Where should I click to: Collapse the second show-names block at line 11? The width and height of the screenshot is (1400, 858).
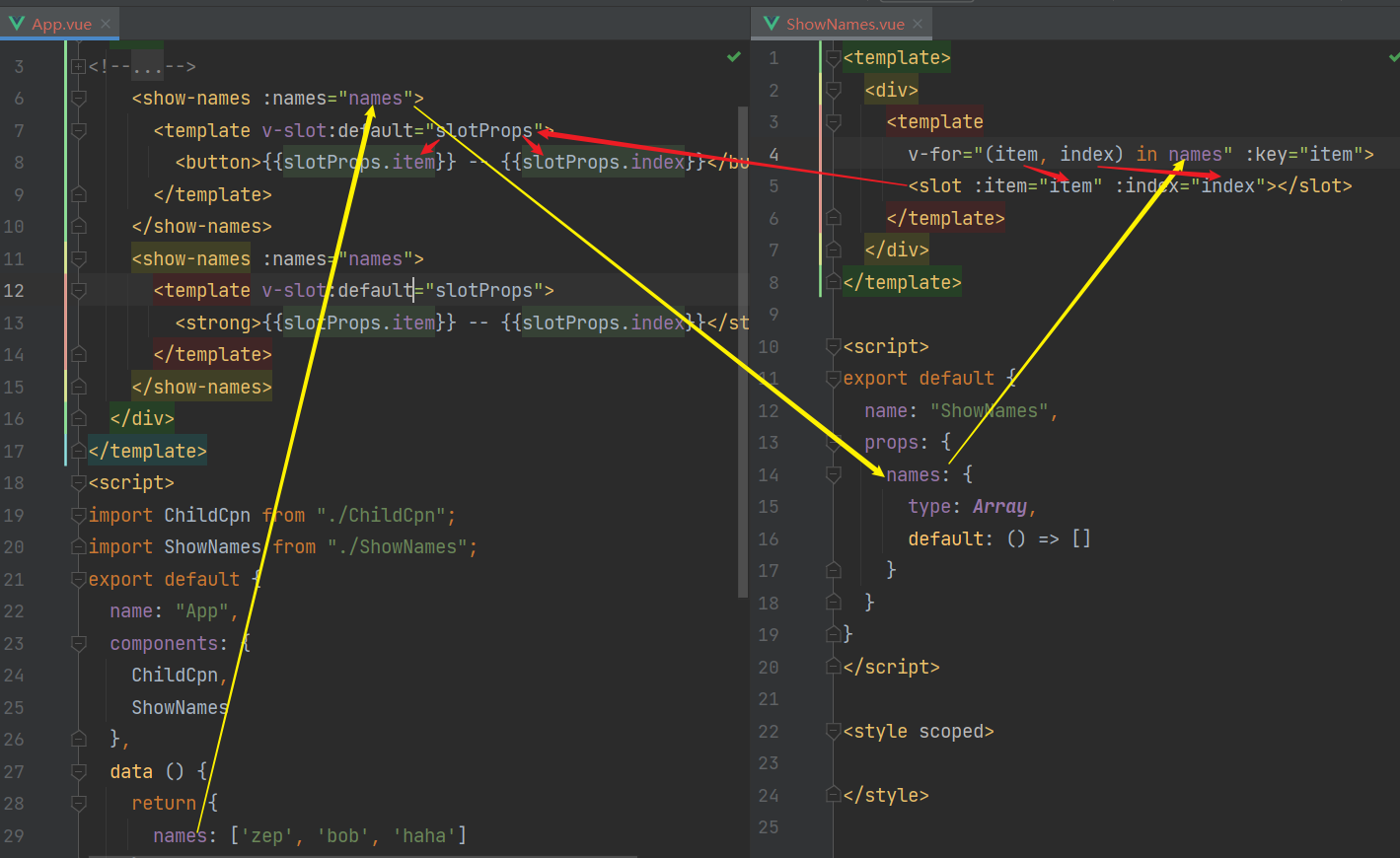[x=79, y=258]
